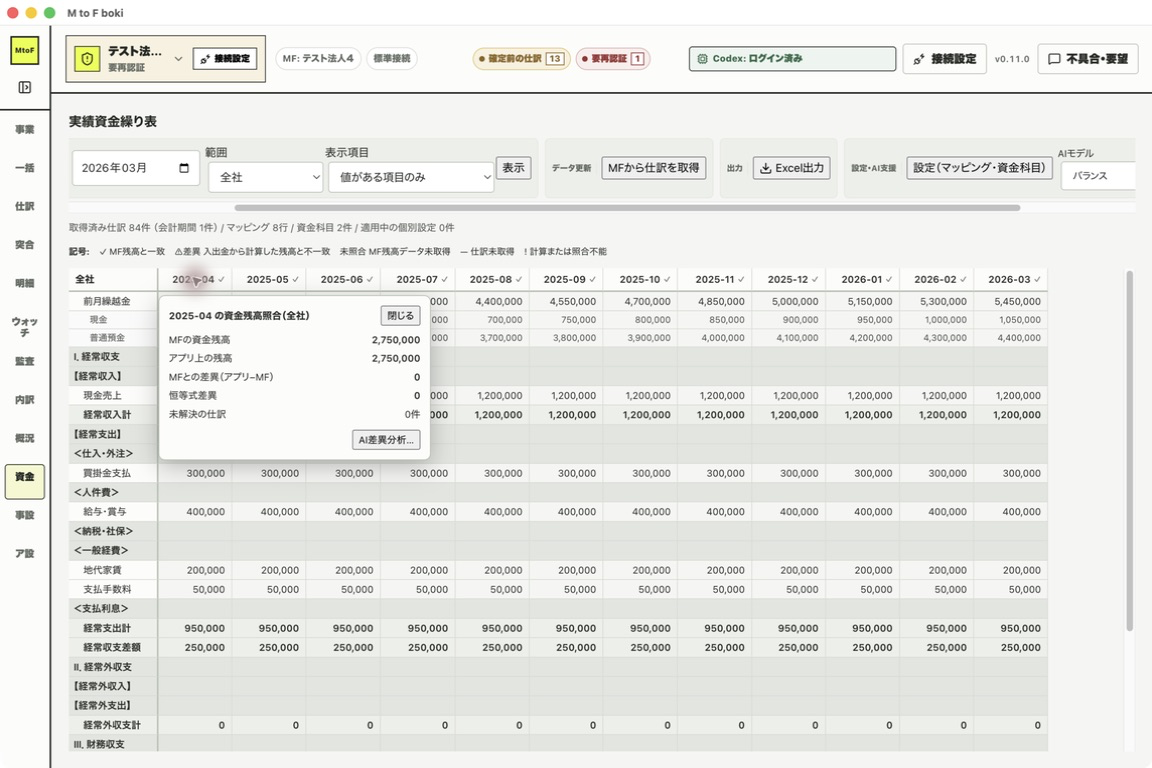Open the 要再認証 1 badge
1152x768 pixels.
tap(613, 59)
